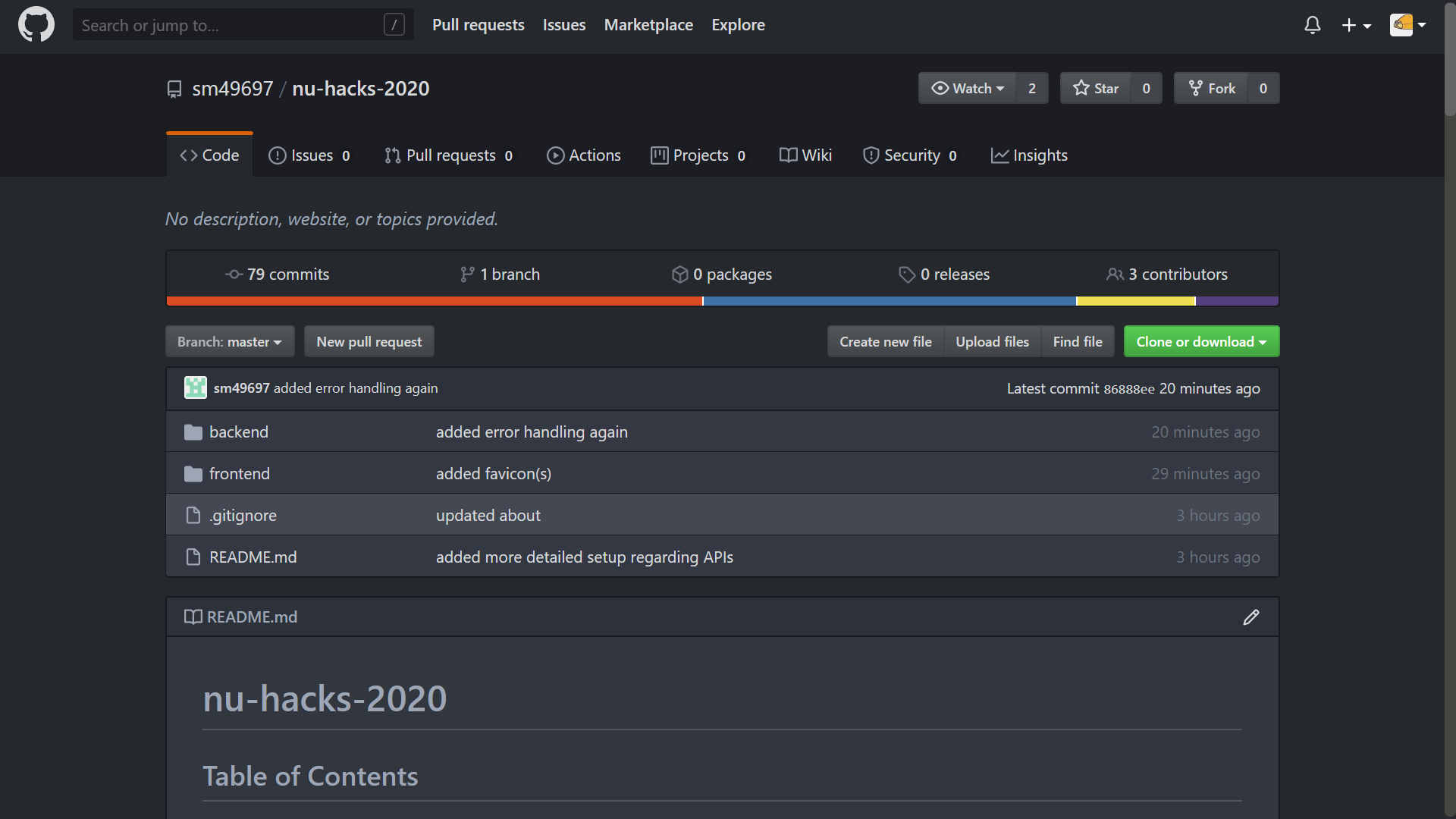Fork the nu-hacks-2020 repository

click(1212, 89)
